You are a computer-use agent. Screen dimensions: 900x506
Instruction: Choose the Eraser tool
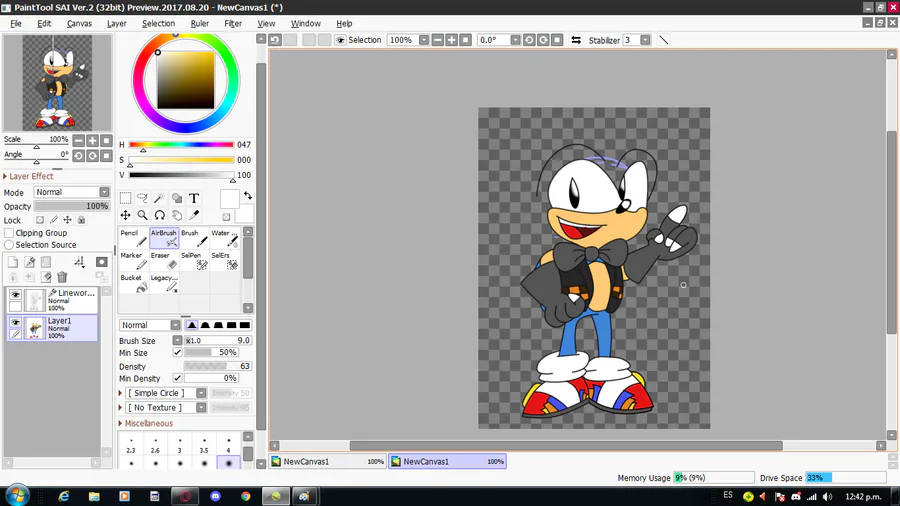[164, 260]
